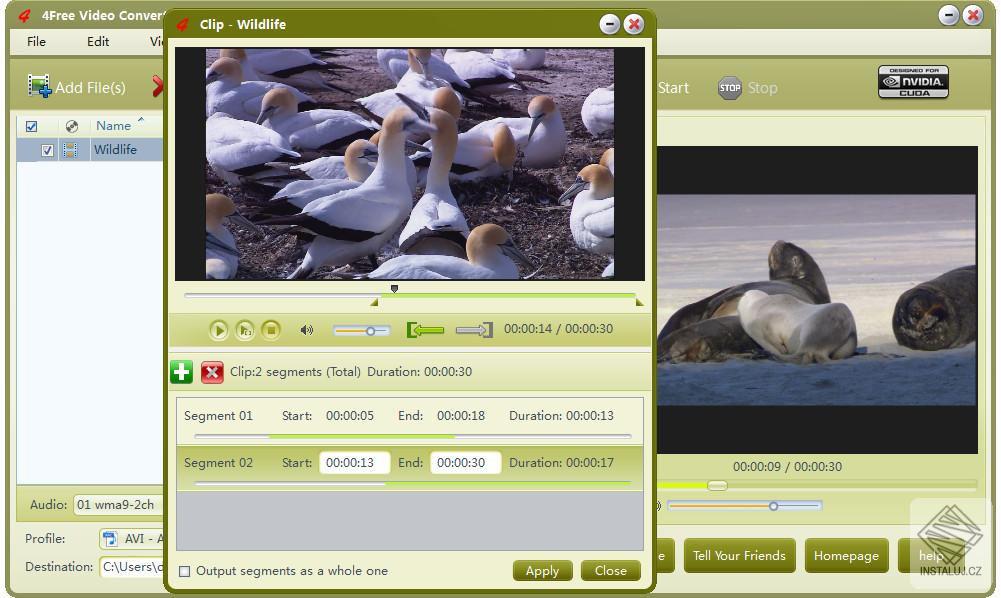Add a new segment with the plus icon
Viewport: 1001px width, 598px height.
click(181, 371)
